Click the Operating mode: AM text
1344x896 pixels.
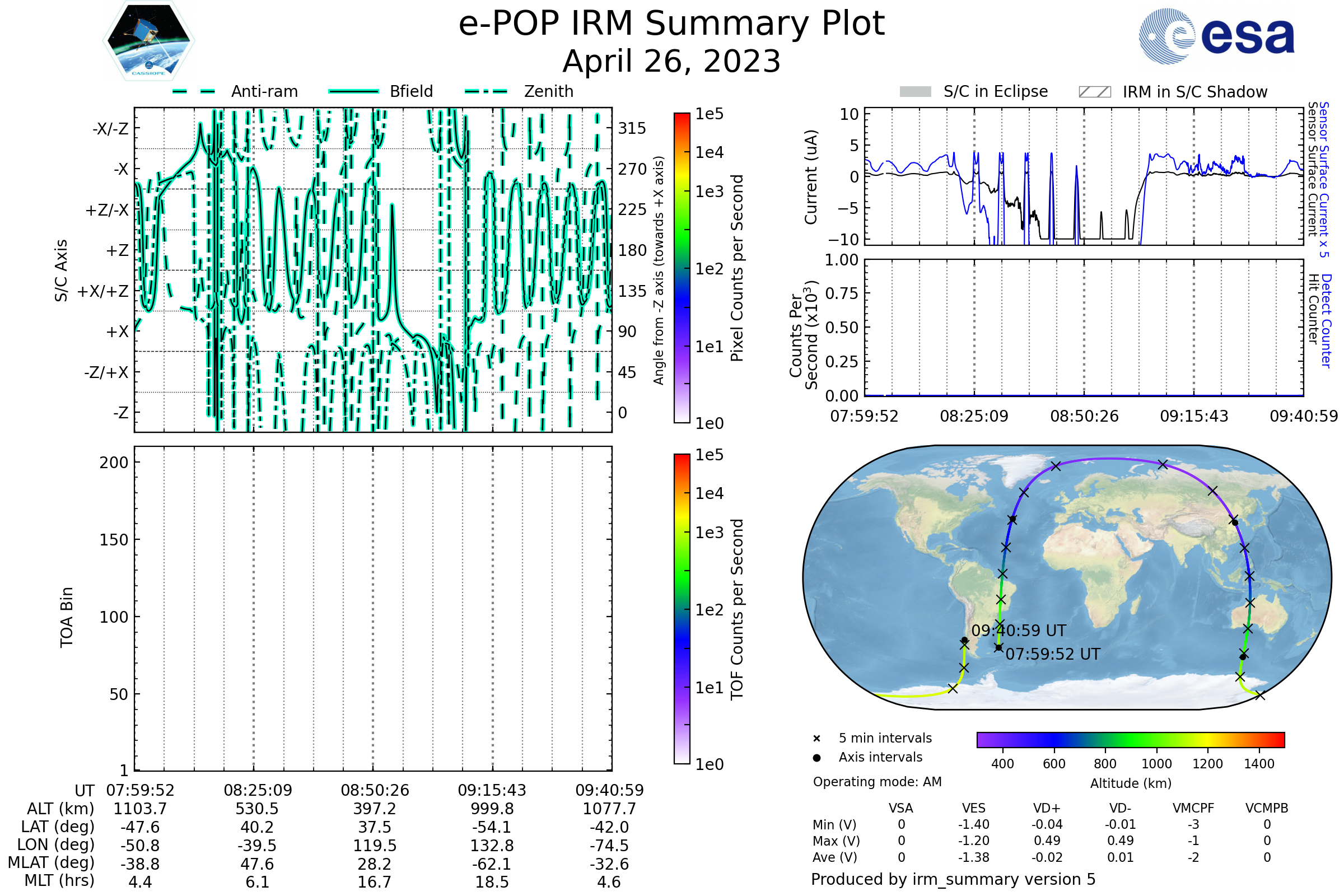point(877,782)
